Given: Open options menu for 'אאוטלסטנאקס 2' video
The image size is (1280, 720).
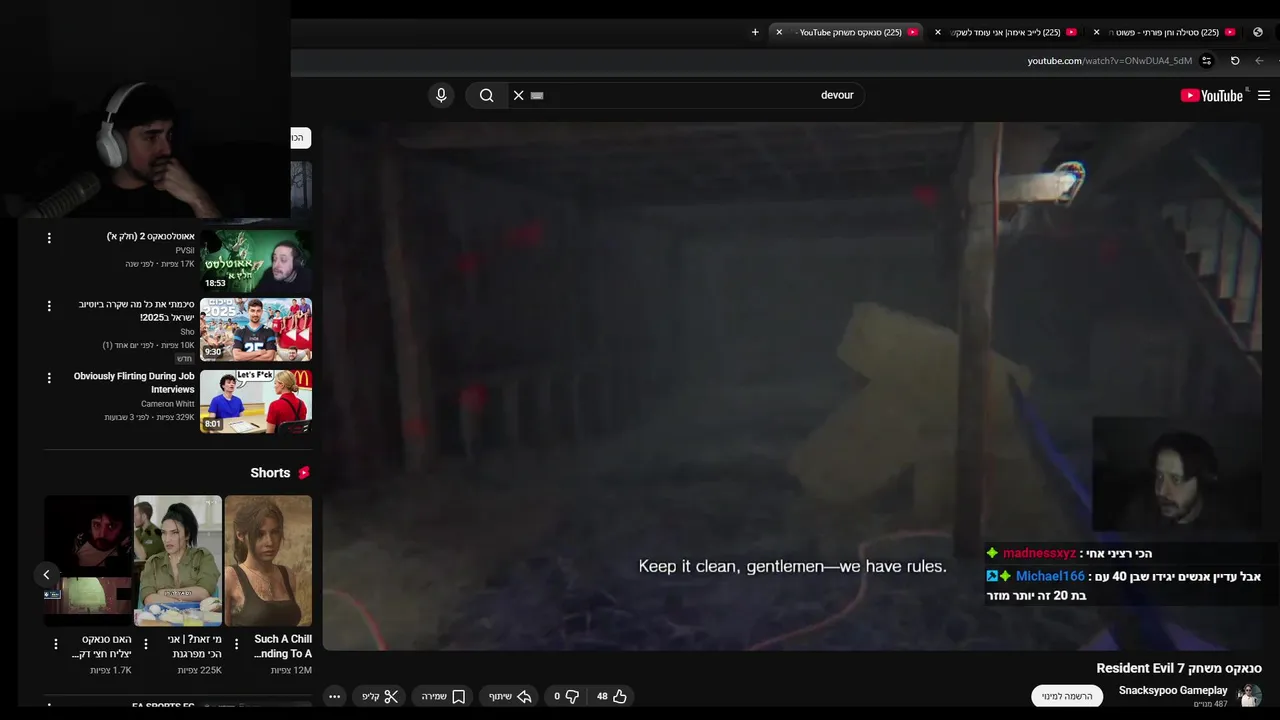Looking at the screenshot, I should [x=49, y=238].
